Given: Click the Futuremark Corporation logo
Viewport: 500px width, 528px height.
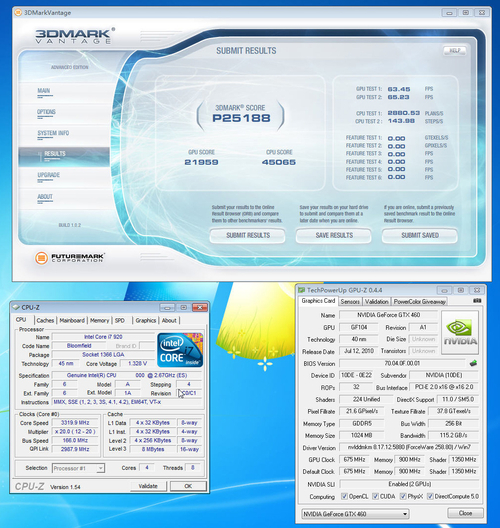Looking at the screenshot, I should [70, 258].
